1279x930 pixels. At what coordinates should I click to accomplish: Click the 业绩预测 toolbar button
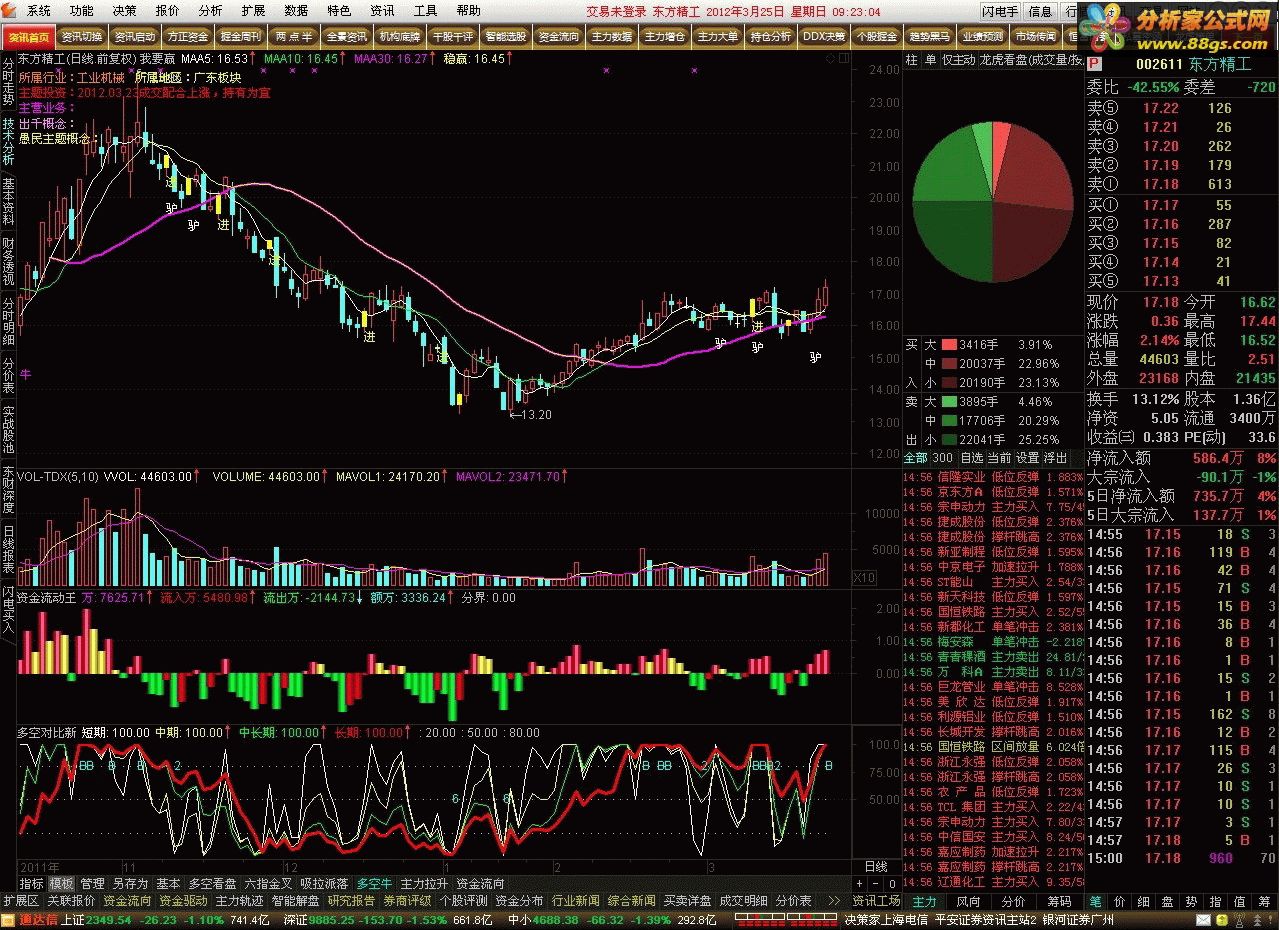[982, 36]
